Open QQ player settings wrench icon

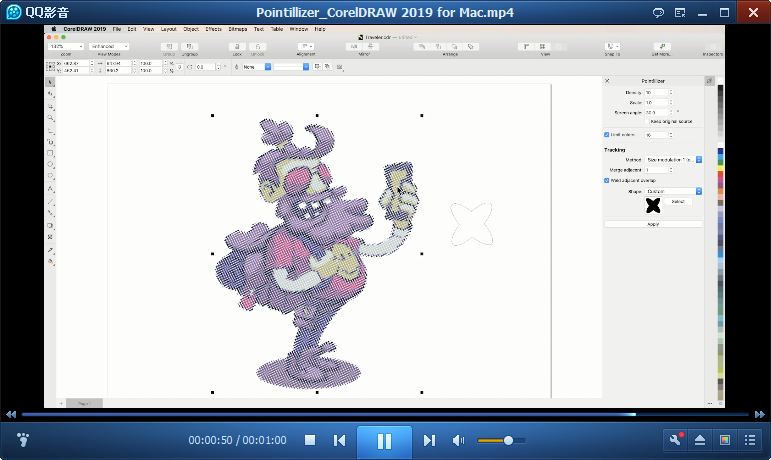pos(676,439)
